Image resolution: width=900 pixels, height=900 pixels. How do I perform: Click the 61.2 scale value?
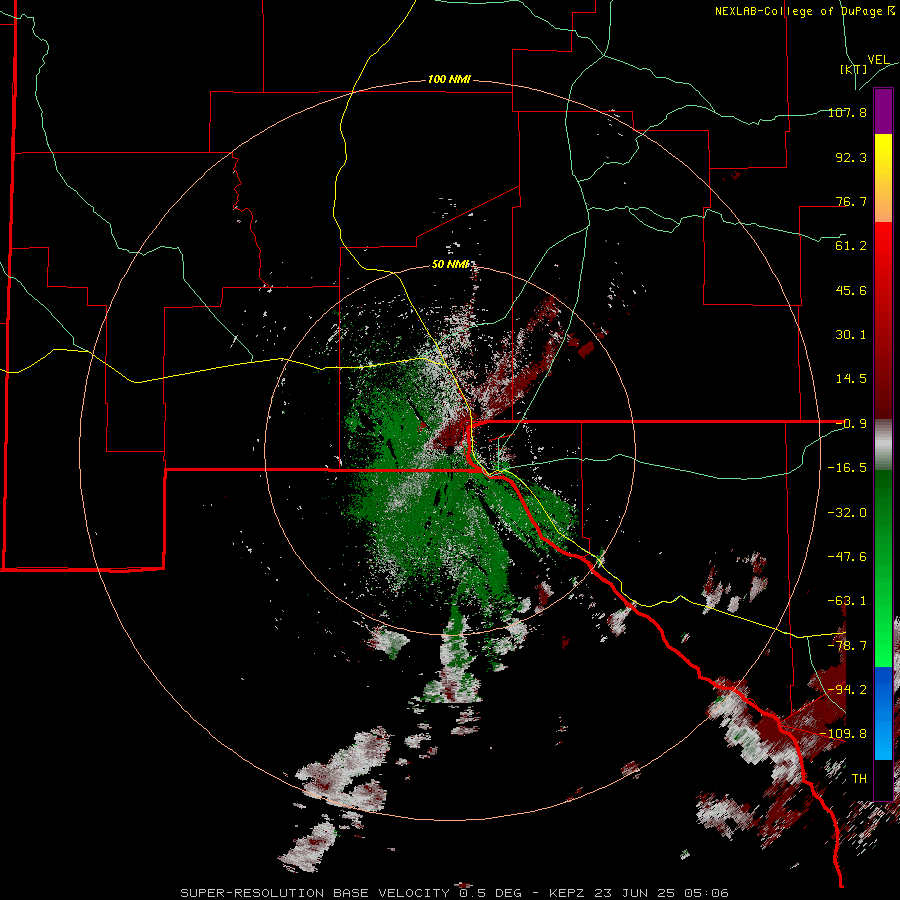tap(851, 246)
